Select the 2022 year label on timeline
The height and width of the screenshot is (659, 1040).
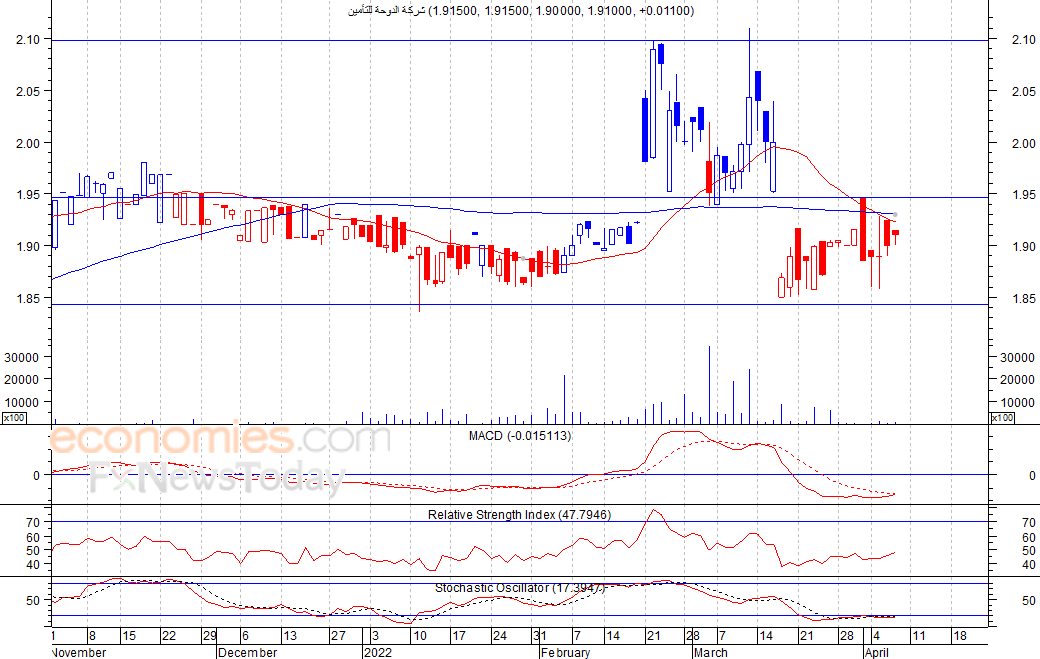click(x=378, y=652)
